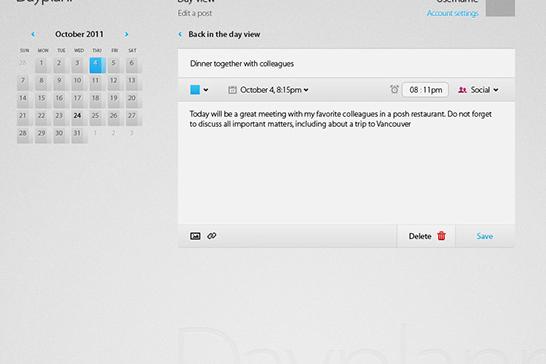Select October 19 in the calendar
The height and width of the screenshot is (364, 546).
coord(115,100)
